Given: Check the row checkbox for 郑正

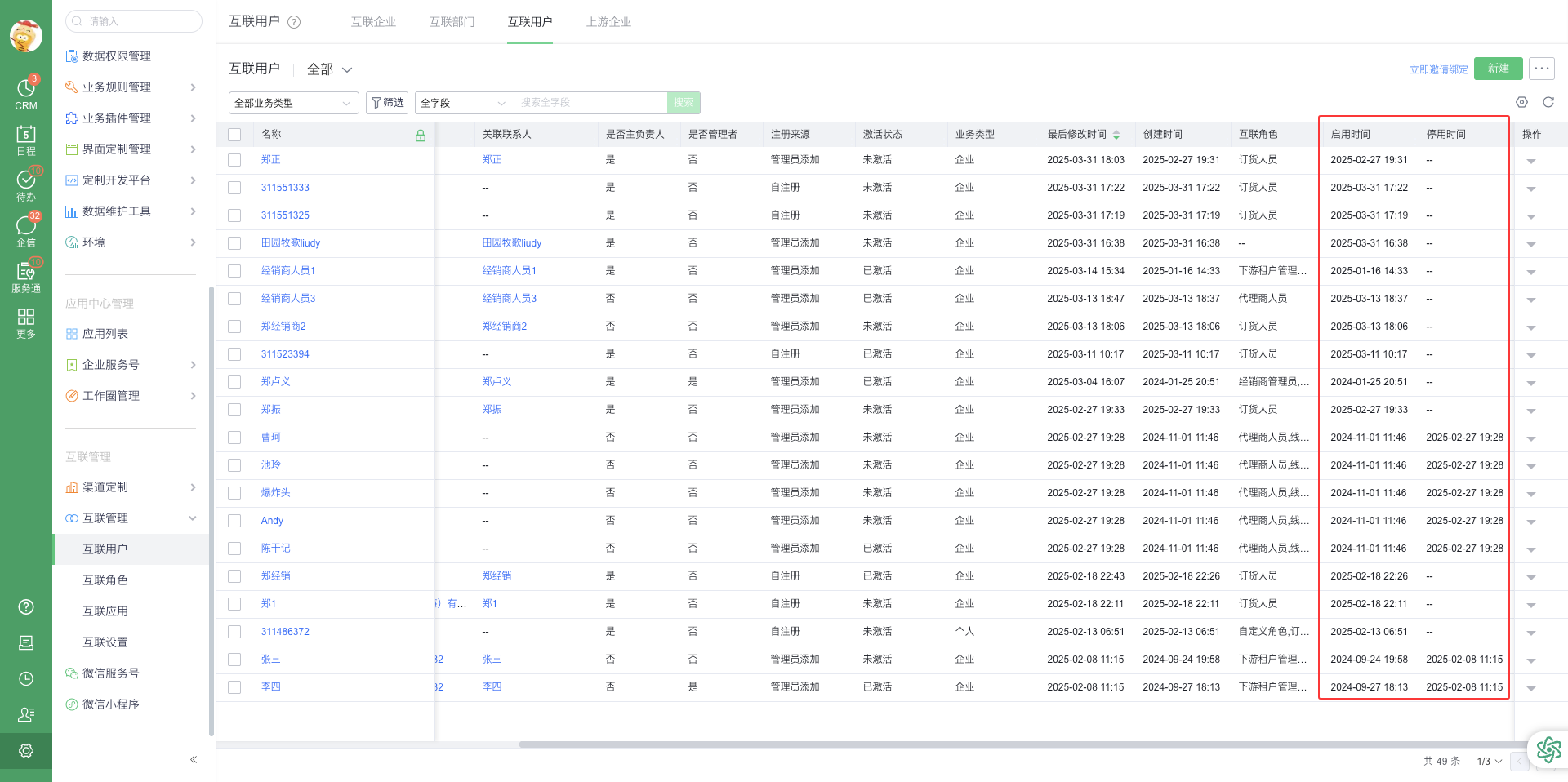Looking at the screenshot, I should point(234,160).
